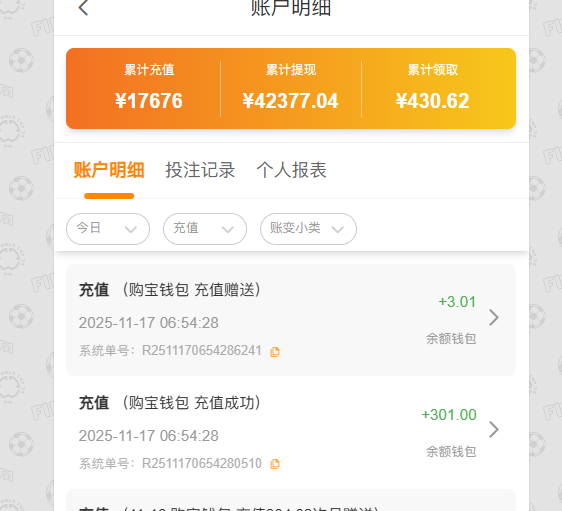Open the 充值赠送 transaction record
Image resolution: width=562 pixels, height=511 pixels.
[x=291, y=320]
